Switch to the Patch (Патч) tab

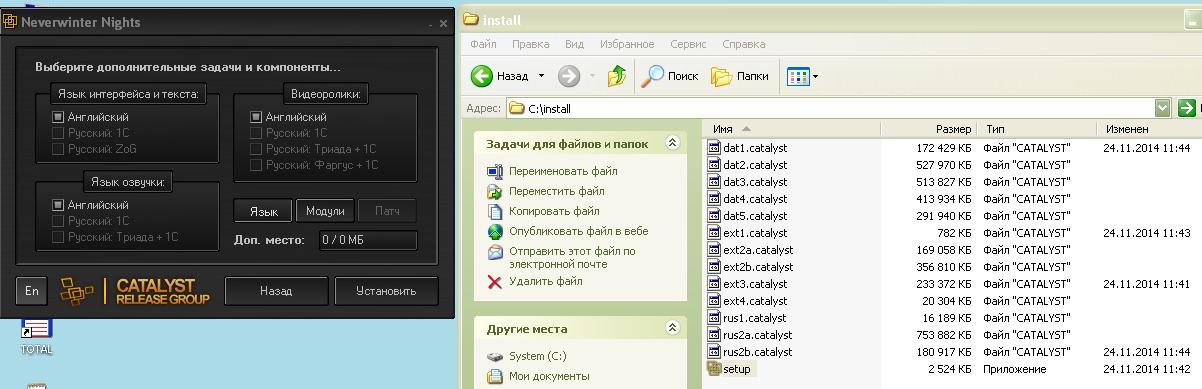tap(387, 211)
